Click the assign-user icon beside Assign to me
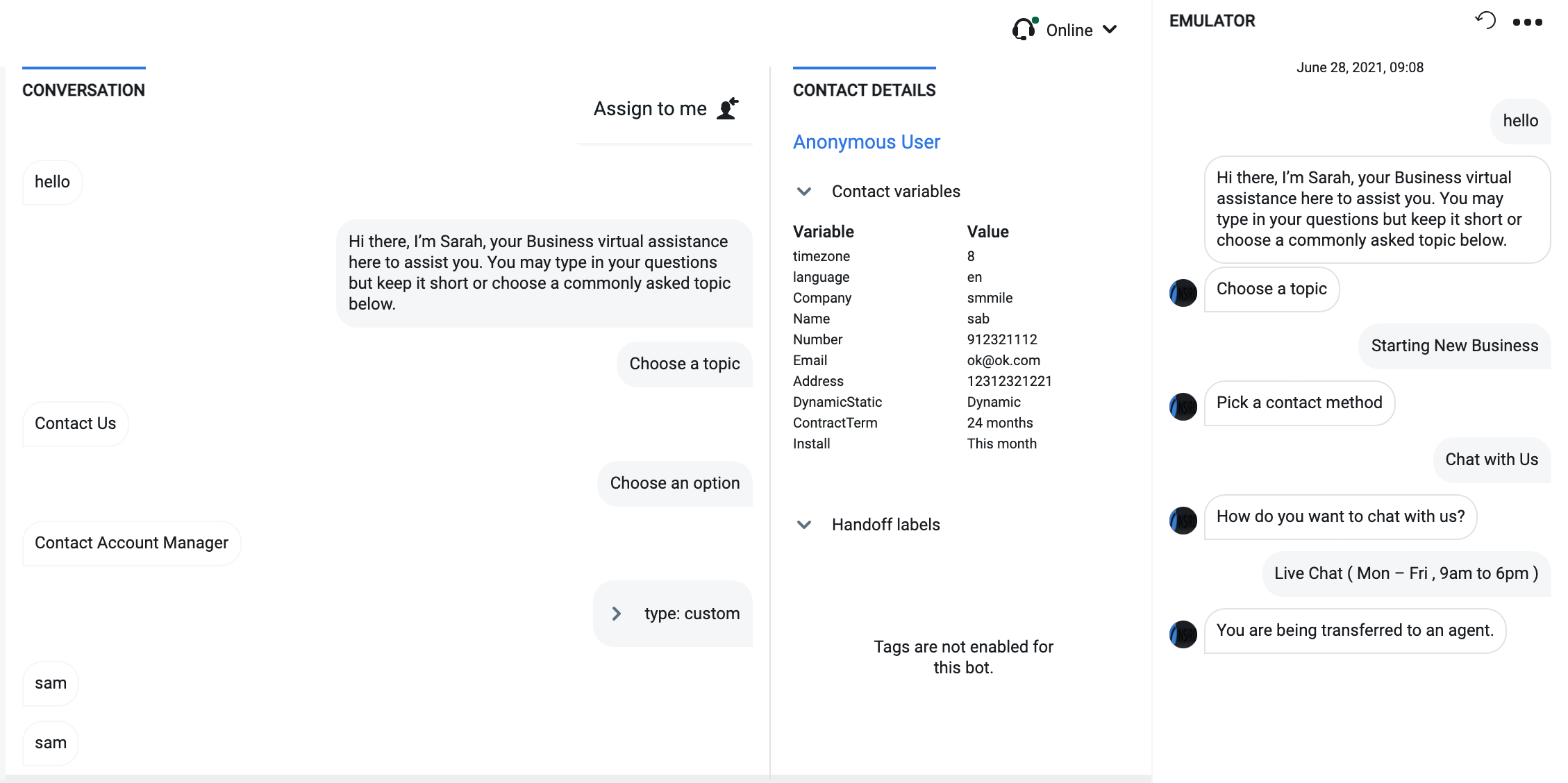 pyautogui.click(x=727, y=109)
